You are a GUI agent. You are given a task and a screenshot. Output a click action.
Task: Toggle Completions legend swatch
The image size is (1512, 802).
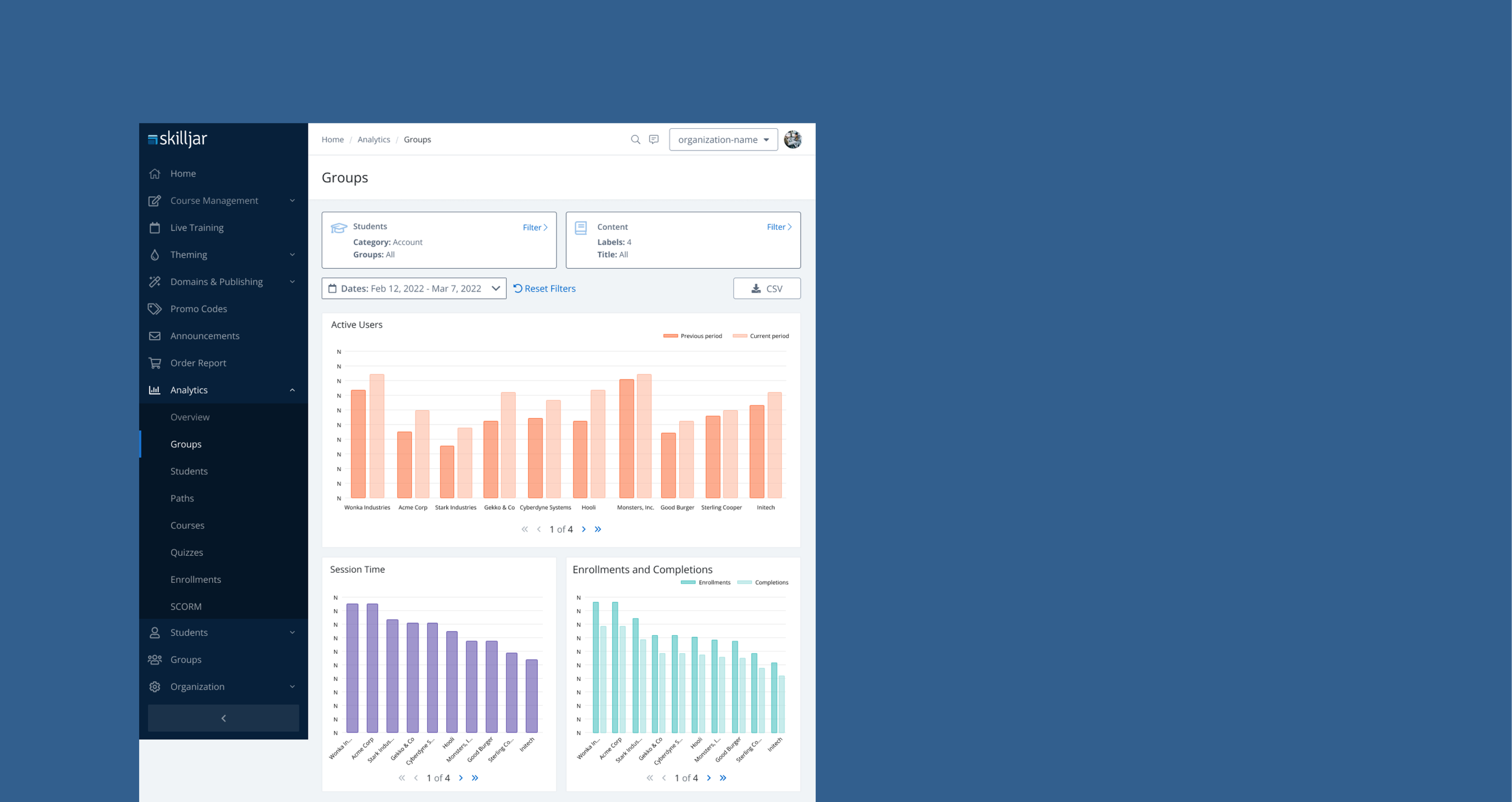tap(745, 582)
